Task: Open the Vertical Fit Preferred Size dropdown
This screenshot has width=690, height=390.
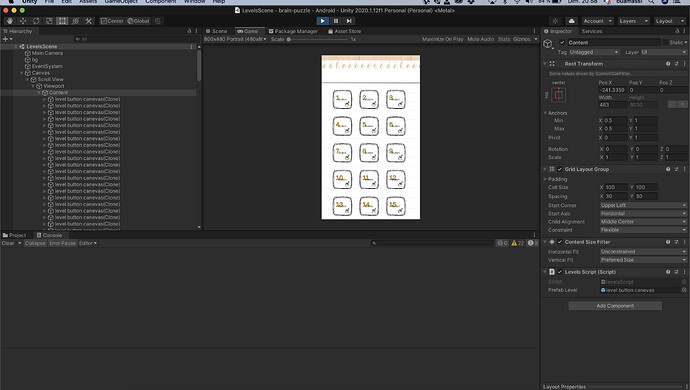Action: pyautogui.click(x=643, y=260)
